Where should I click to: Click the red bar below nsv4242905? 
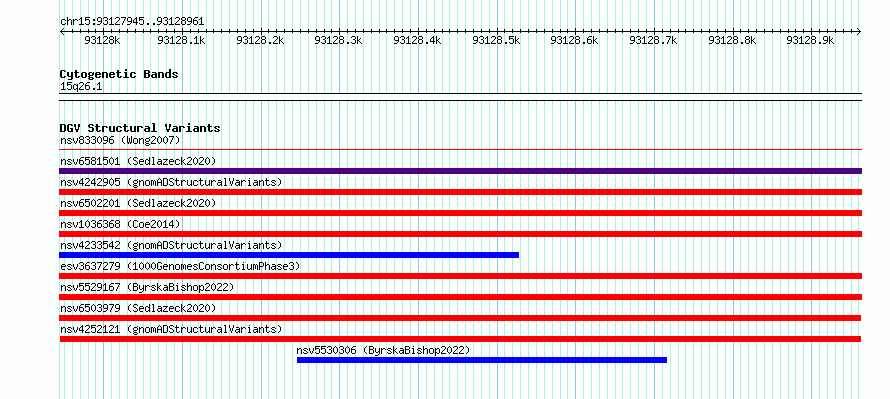click(460, 192)
